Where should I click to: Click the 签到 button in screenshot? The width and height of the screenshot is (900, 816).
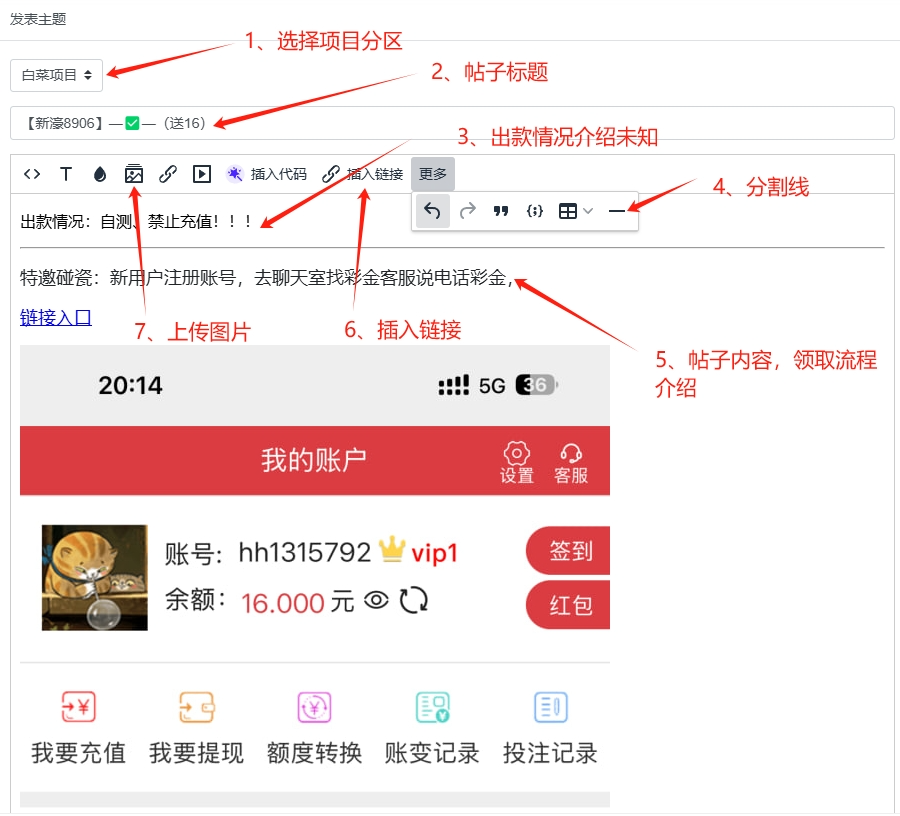tap(568, 550)
